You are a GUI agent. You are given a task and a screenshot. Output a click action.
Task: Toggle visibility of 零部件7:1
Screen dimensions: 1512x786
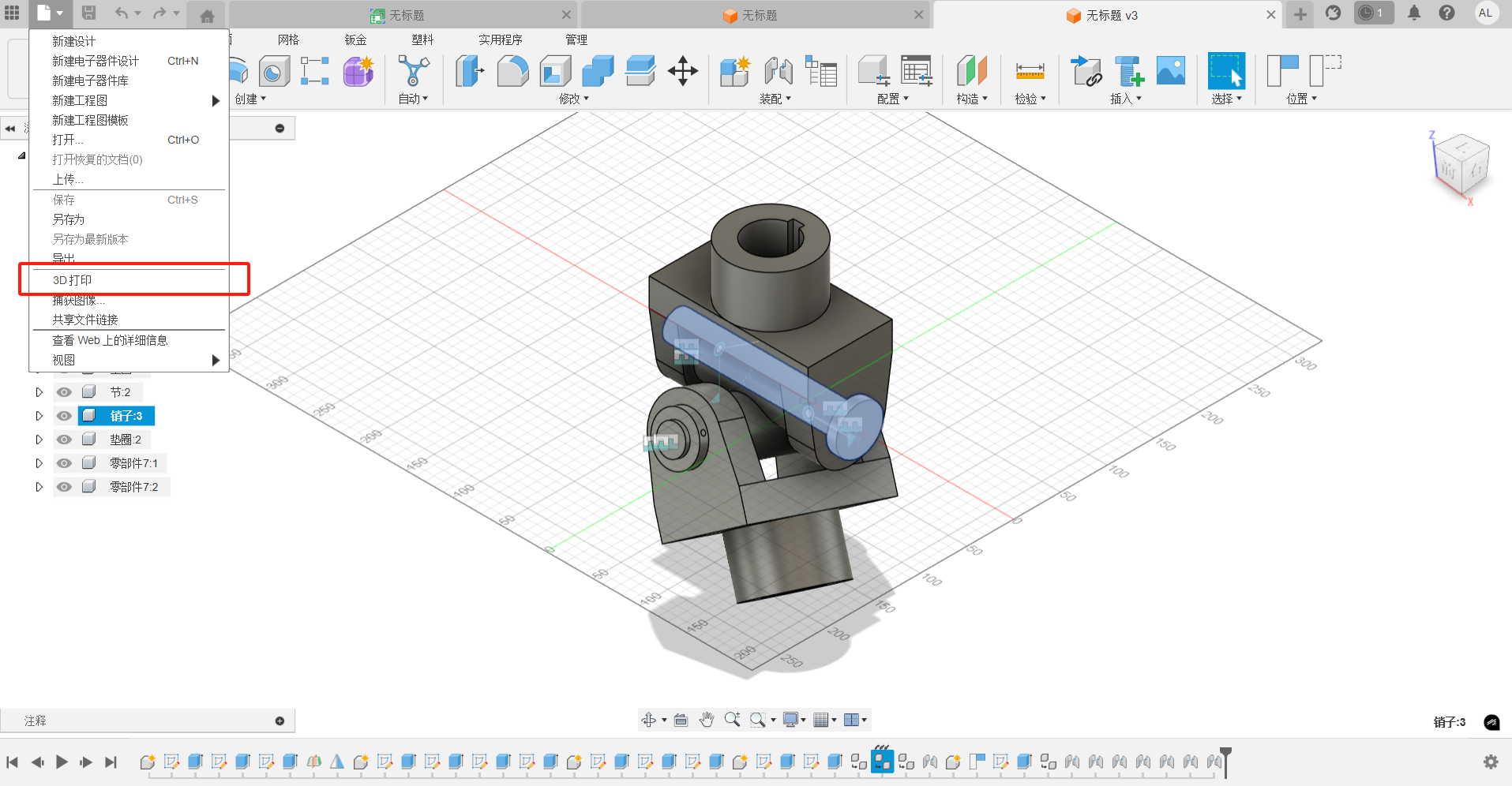[65, 463]
